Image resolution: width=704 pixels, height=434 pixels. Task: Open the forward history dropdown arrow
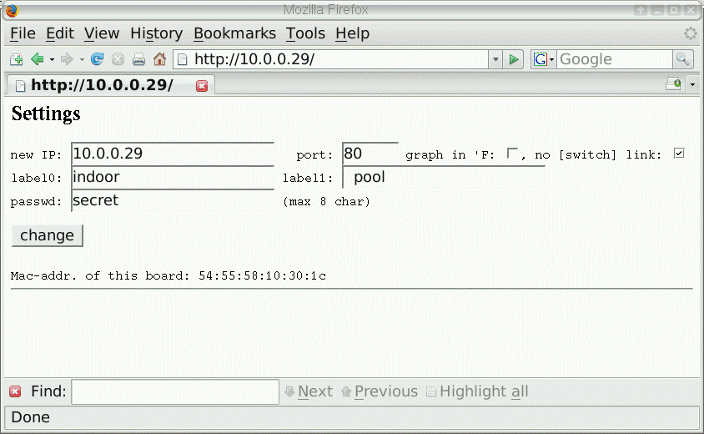(x=82, y=59)
